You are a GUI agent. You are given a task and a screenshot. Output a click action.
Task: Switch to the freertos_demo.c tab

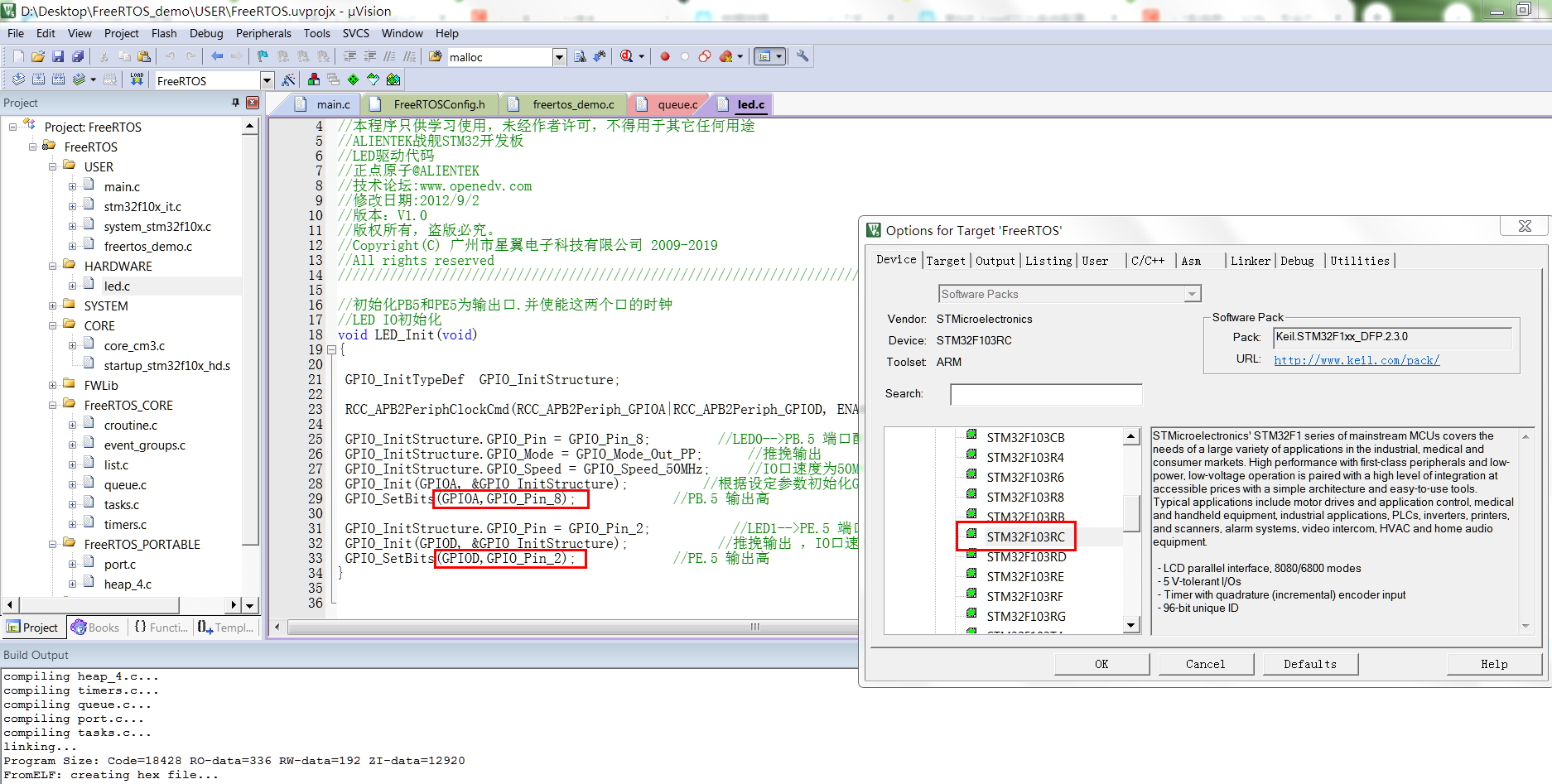[563, 104]
